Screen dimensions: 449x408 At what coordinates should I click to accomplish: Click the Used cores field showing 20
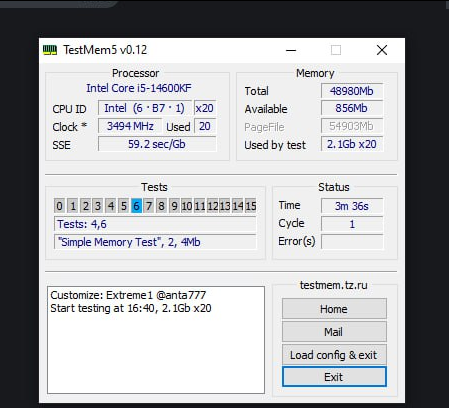click(x=205, y=126)
